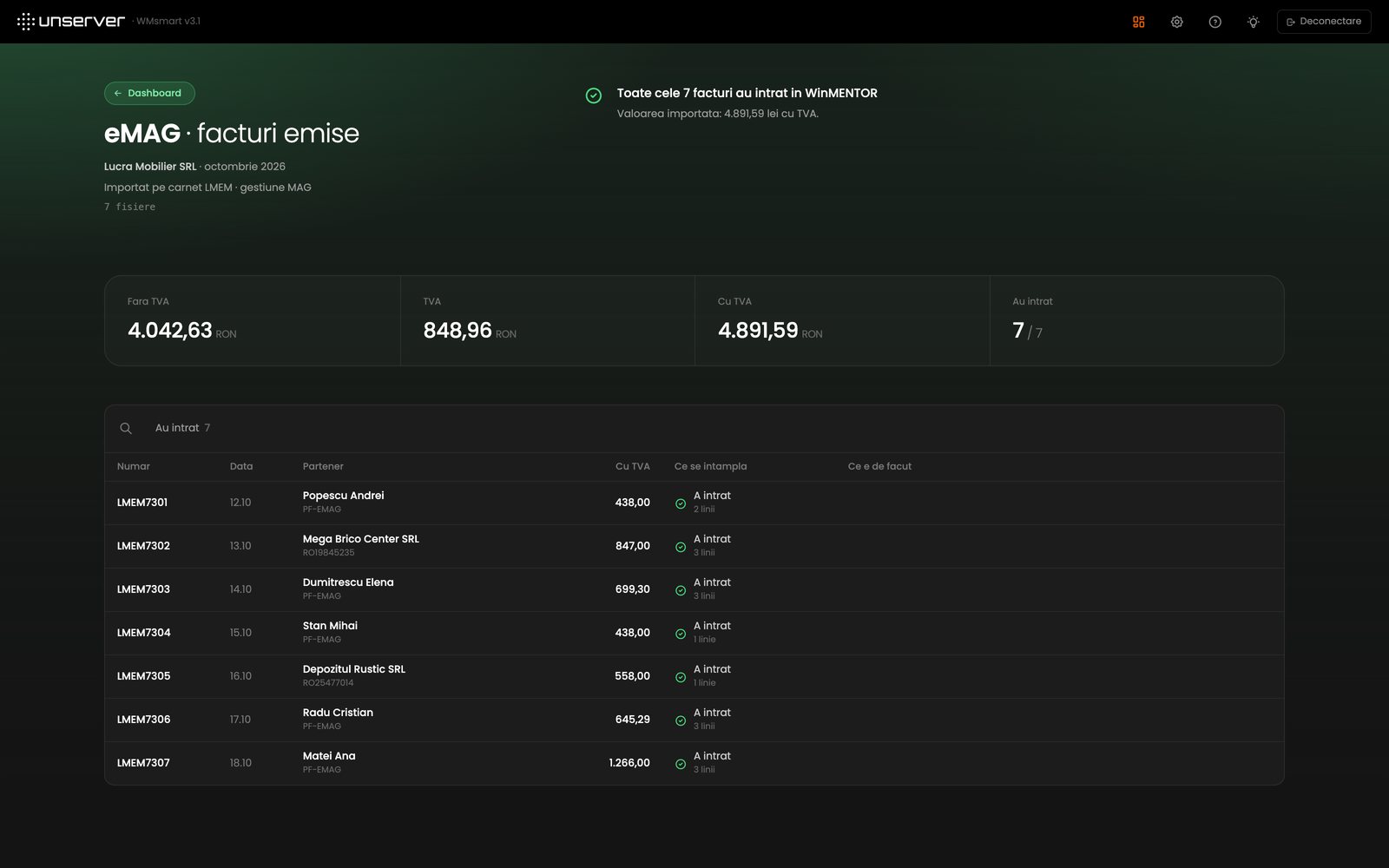Click the 'Data' column header
The image size is (1389, 868).
pyautogui.click(x=241, y=466)
